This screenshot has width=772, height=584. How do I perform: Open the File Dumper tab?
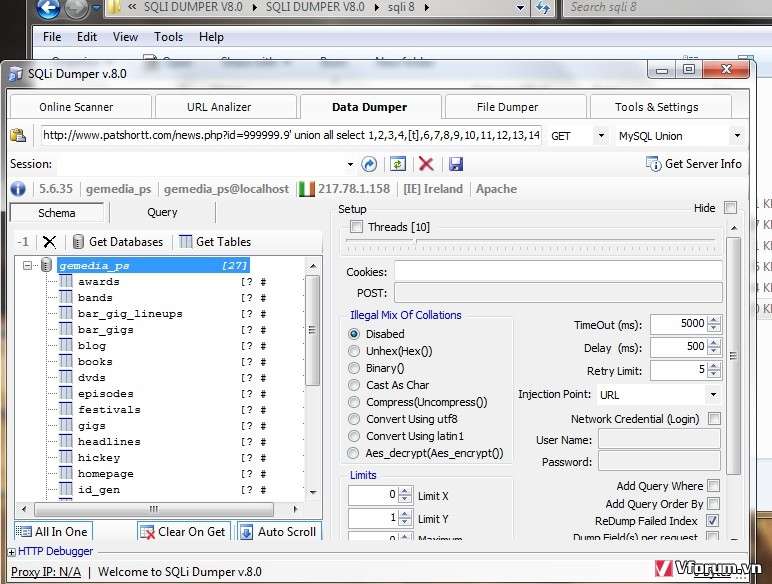[507, 107]
